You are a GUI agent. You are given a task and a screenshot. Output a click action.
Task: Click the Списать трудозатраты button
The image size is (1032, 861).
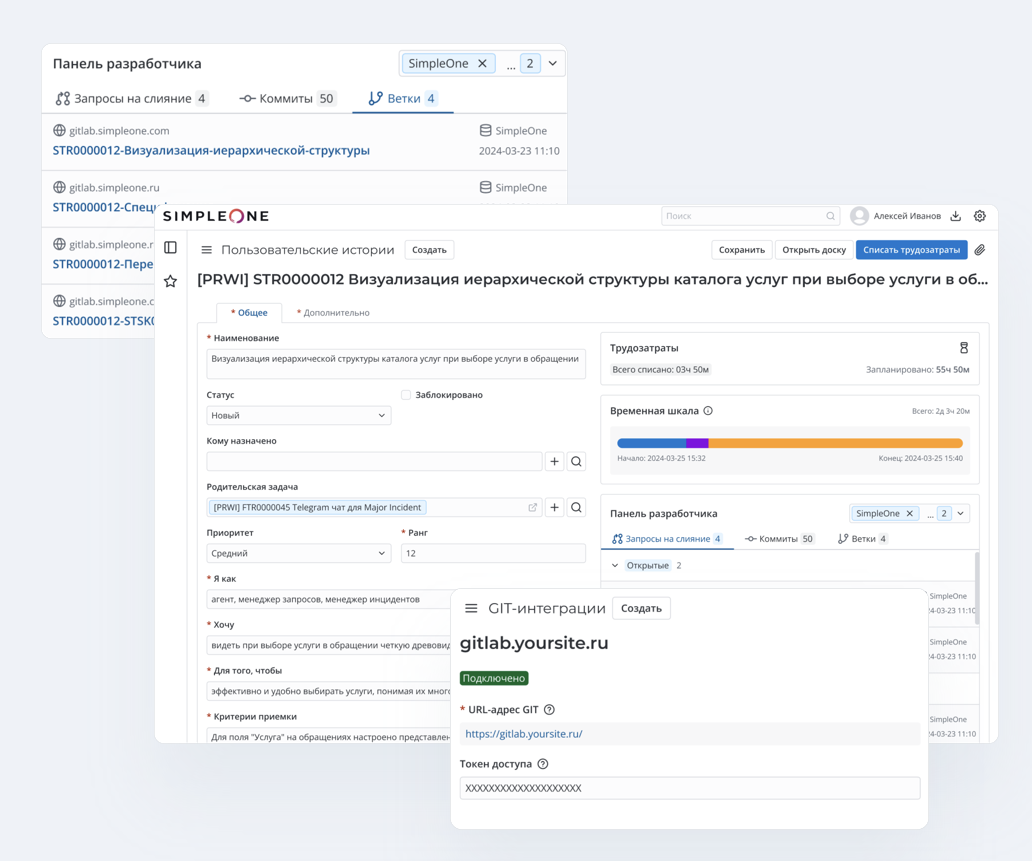tap(911, 249)
